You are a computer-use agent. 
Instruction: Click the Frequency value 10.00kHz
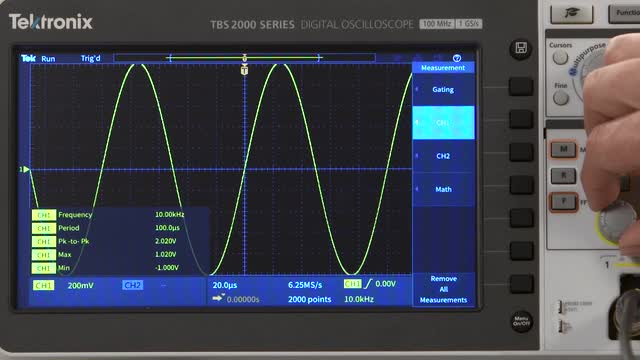(169, 214)
